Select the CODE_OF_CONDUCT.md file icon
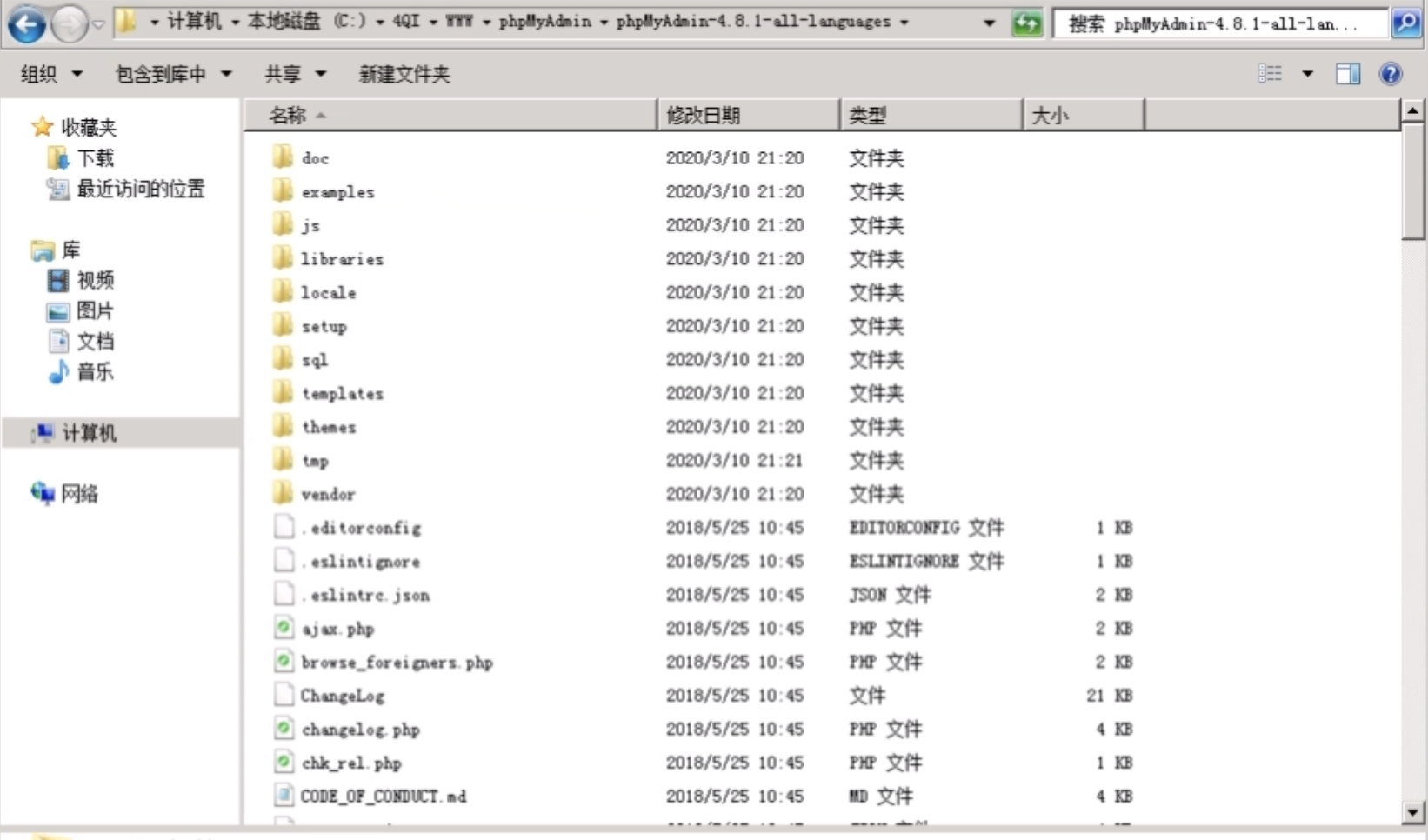The height and width of the screenshot is (840, 1428). click(x=284, y=796)
